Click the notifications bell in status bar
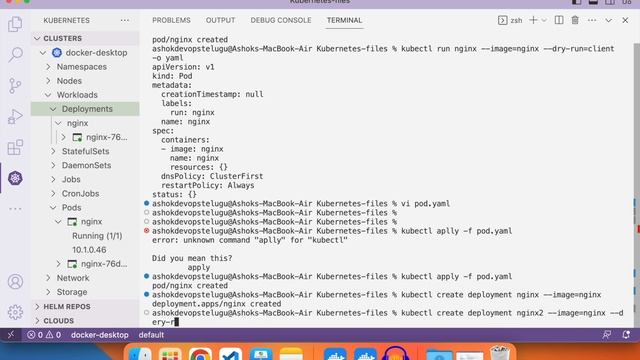The image size is (640, 360). (x=626, y=335)
